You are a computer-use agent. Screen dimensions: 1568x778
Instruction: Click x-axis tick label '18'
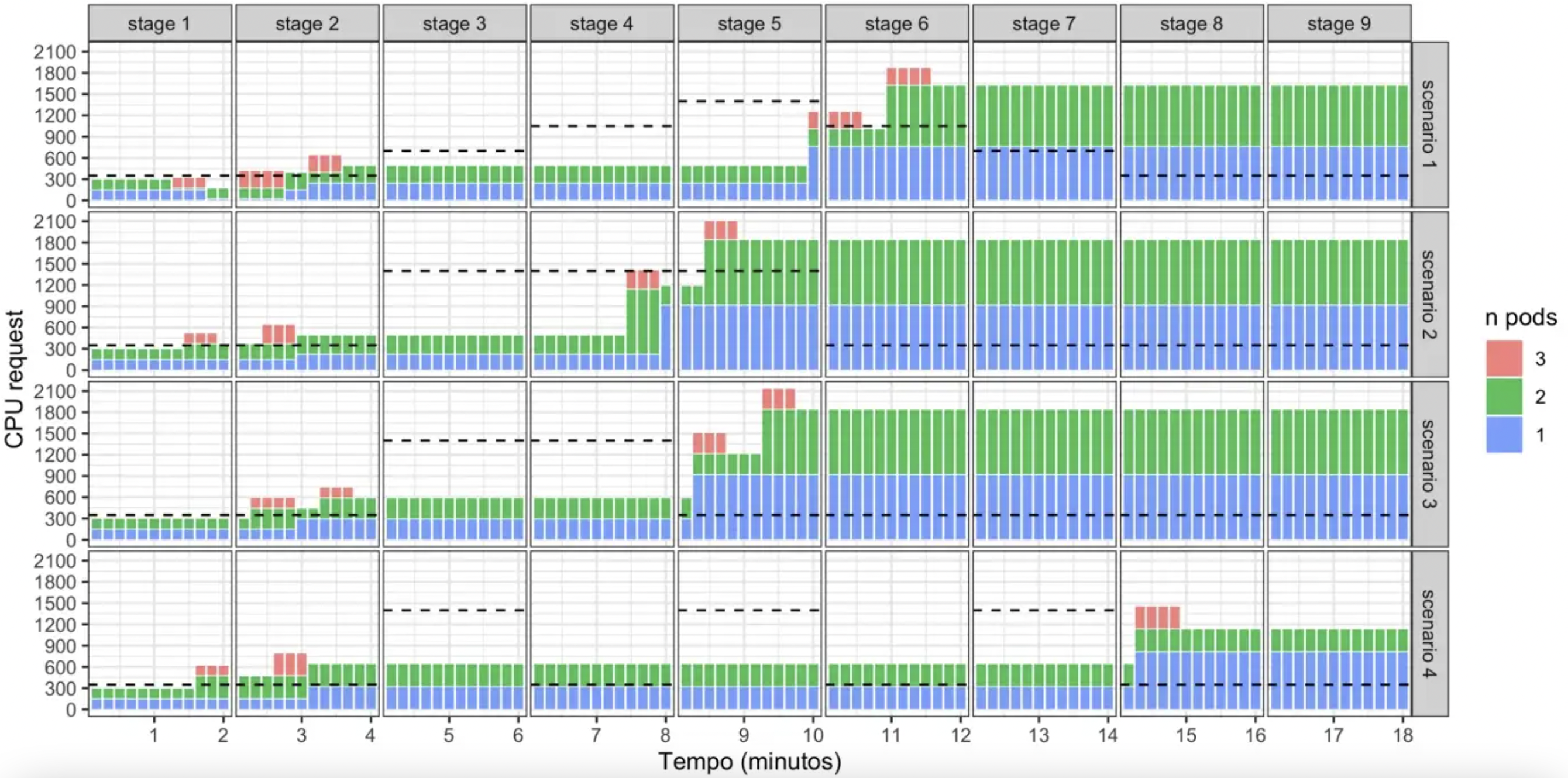(x=1403, y=735)
